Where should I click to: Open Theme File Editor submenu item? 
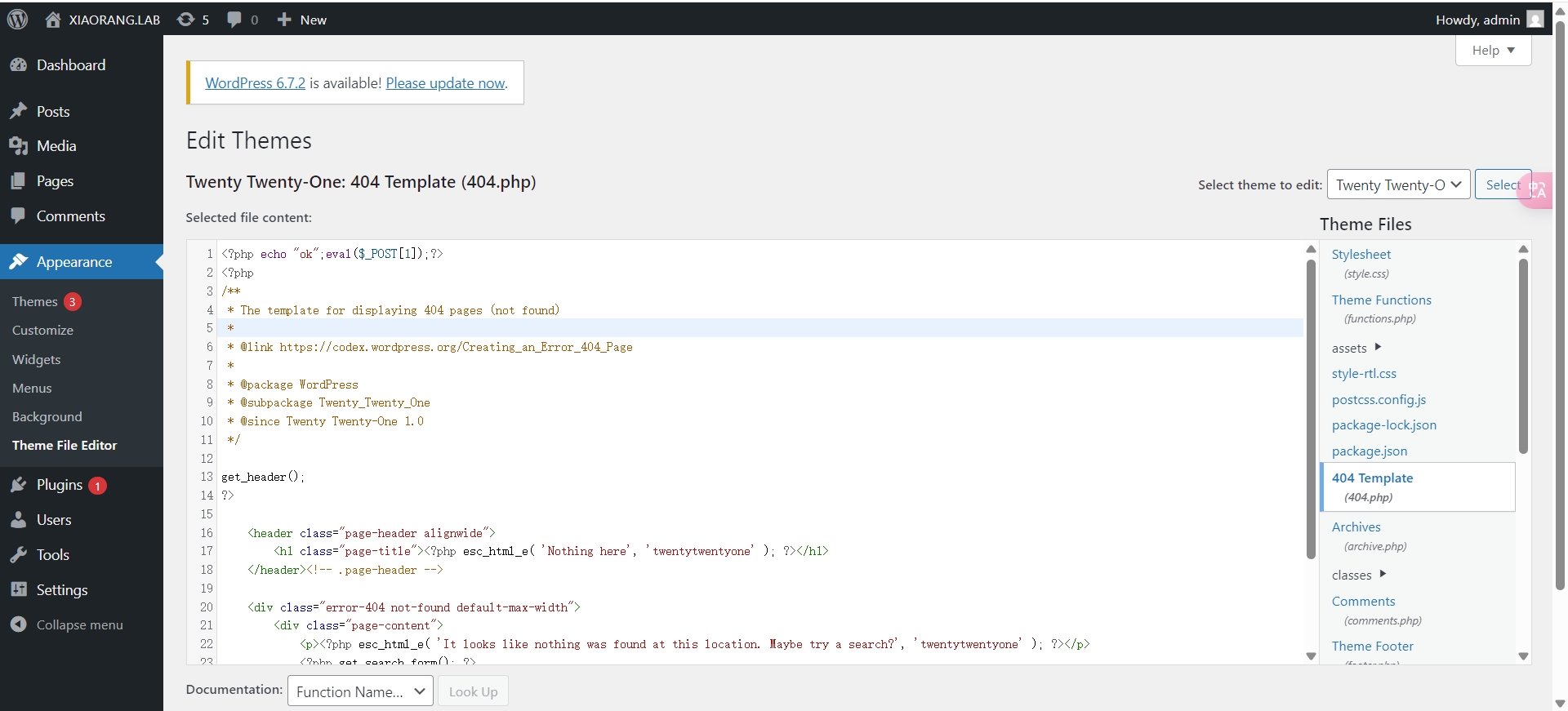[65, 446]
